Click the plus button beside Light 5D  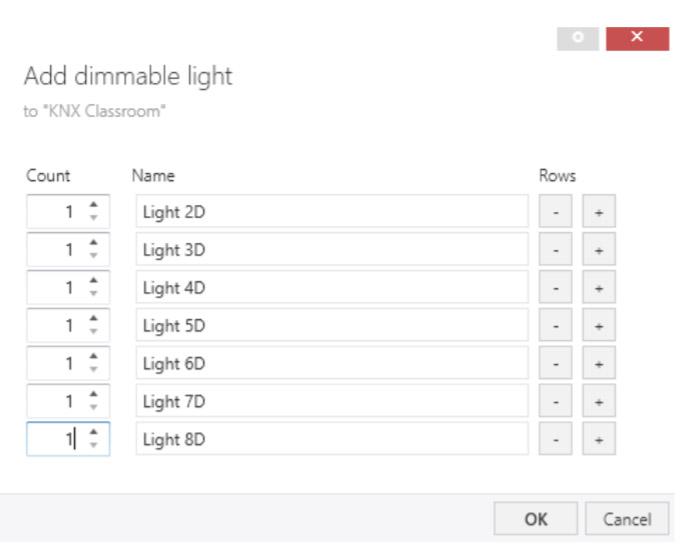(599, 326)
